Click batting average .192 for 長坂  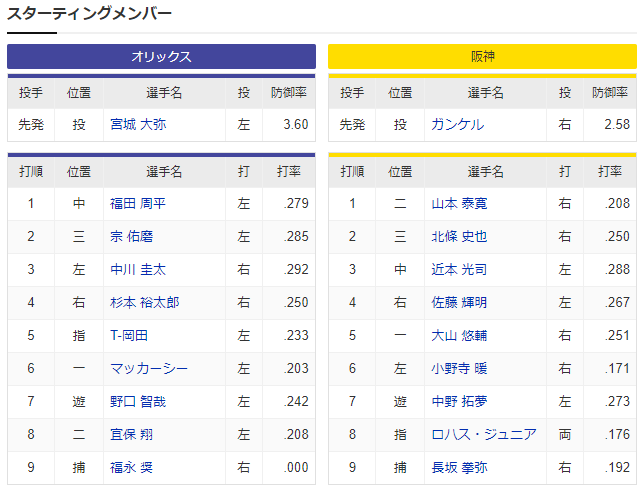(617, 467)
